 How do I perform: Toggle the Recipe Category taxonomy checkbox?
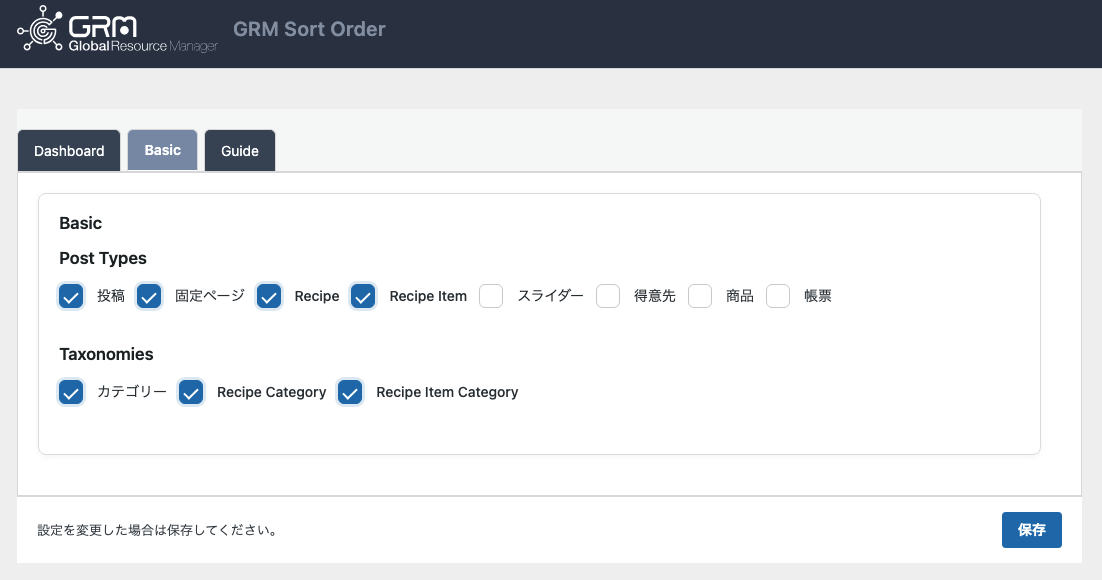click(x=191, y=392)
